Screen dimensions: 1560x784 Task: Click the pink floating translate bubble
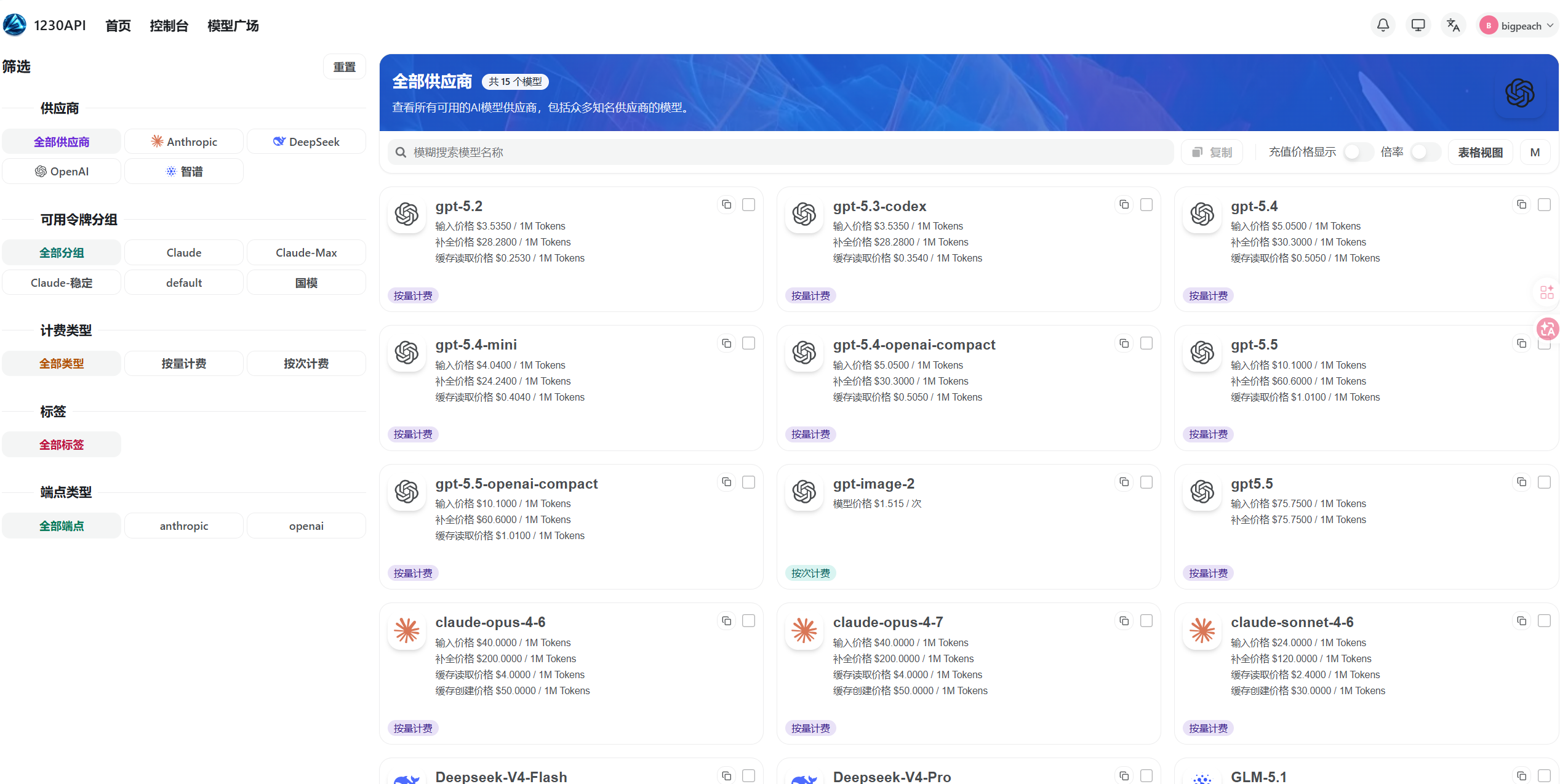pyautogui.click(x=1548, y=329)
